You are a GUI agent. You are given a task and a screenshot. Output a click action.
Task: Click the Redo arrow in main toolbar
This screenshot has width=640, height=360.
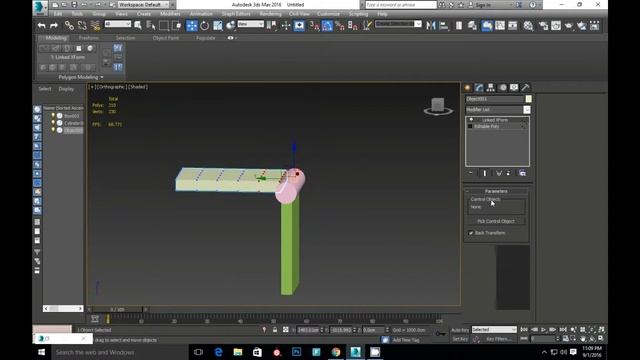point(54,26)
